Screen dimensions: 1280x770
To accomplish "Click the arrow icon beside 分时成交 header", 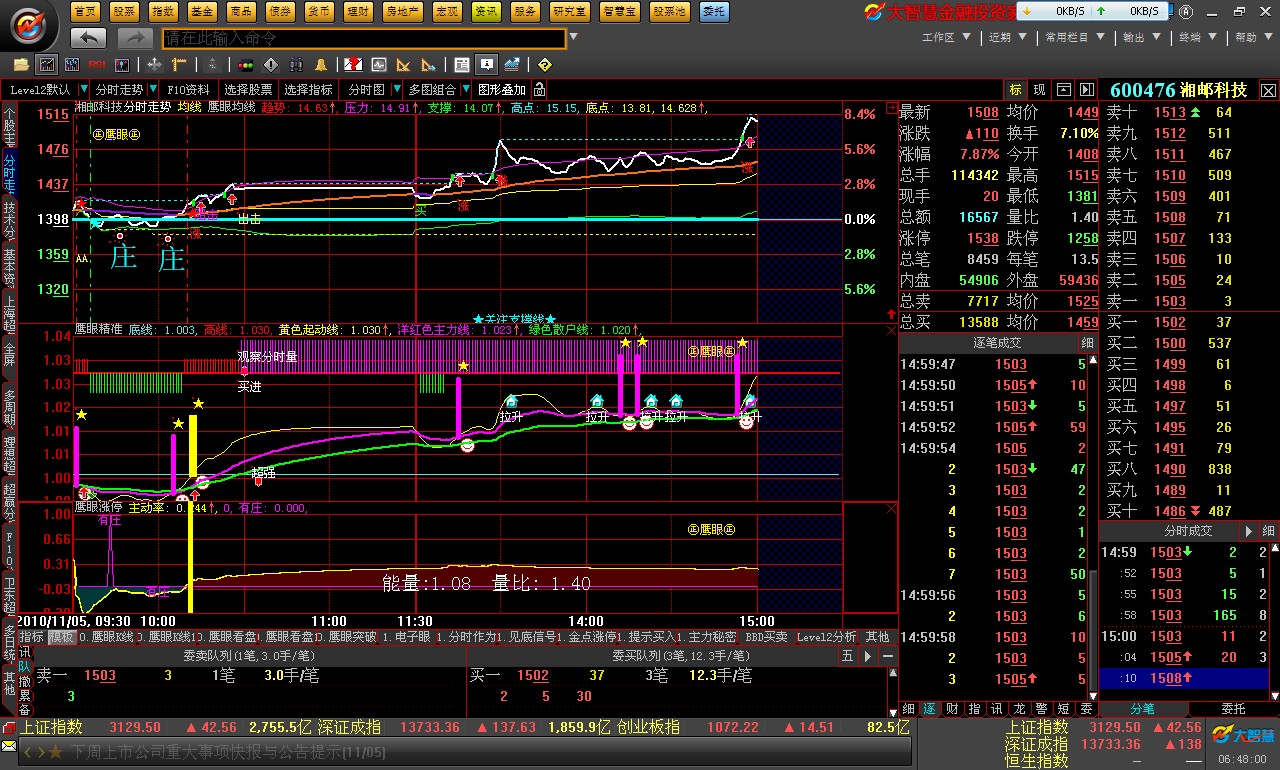I will [1248, 531].
